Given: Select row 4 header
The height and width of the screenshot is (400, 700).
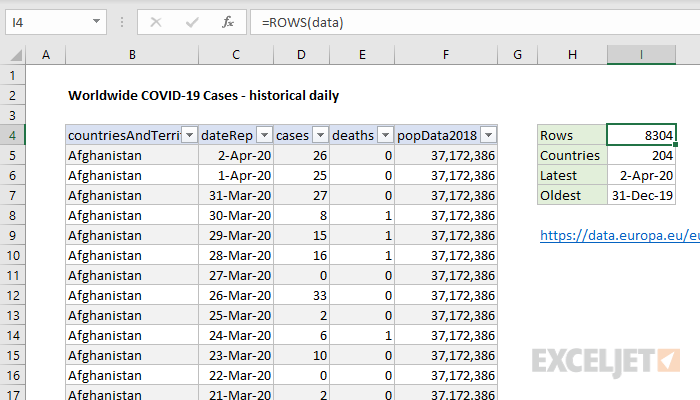Looking at the screenshot, I should tap(12, 135).
